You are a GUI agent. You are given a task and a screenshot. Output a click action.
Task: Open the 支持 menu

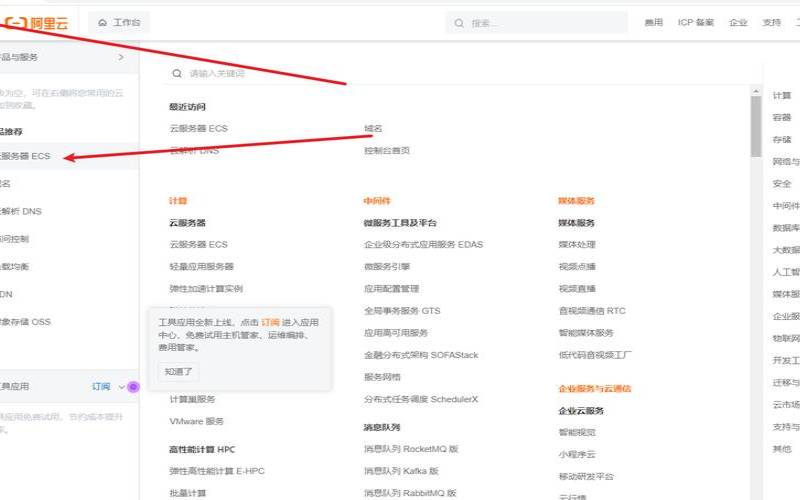[771, 22]
